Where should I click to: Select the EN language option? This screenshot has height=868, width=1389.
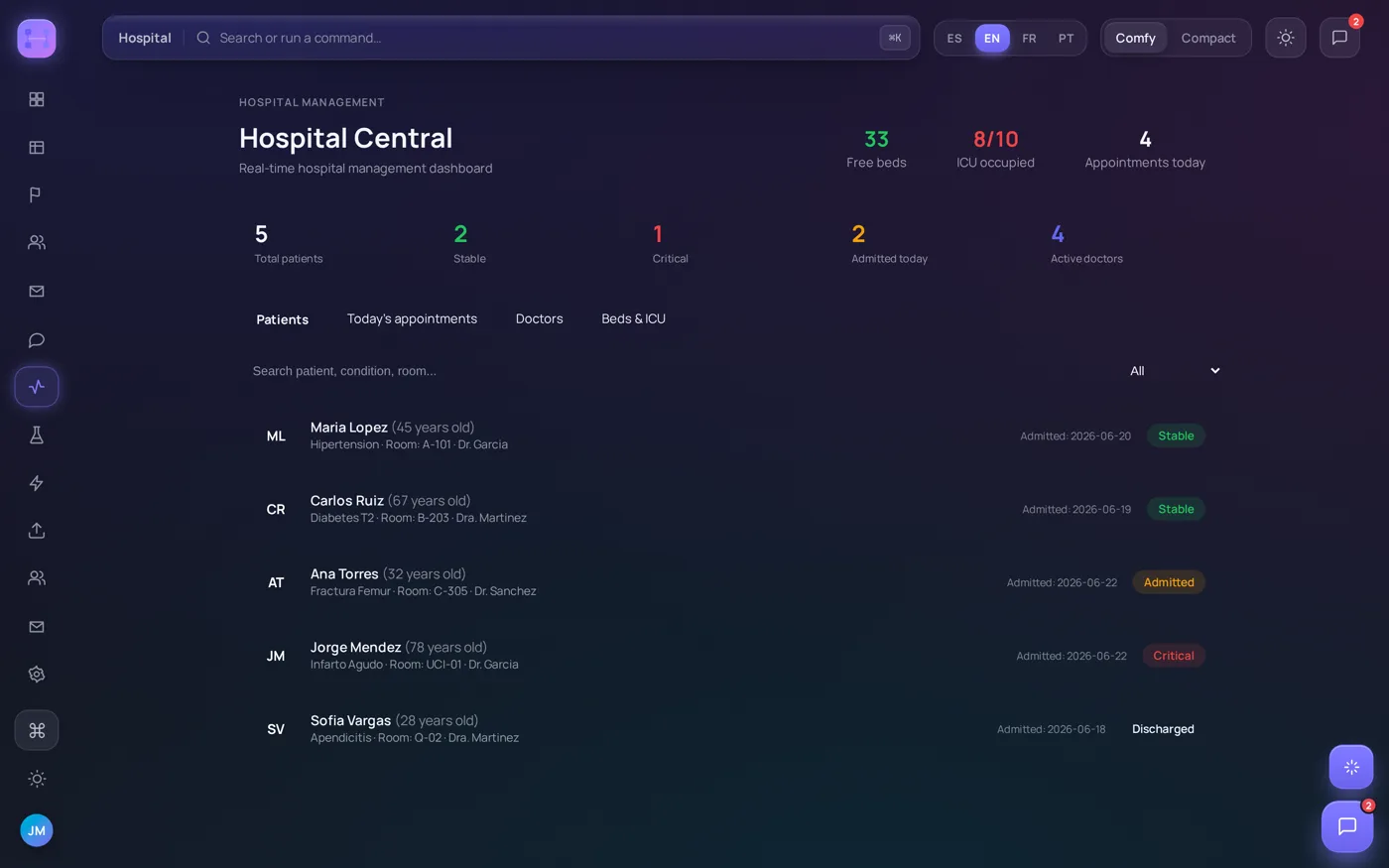(x=992, y=38)
